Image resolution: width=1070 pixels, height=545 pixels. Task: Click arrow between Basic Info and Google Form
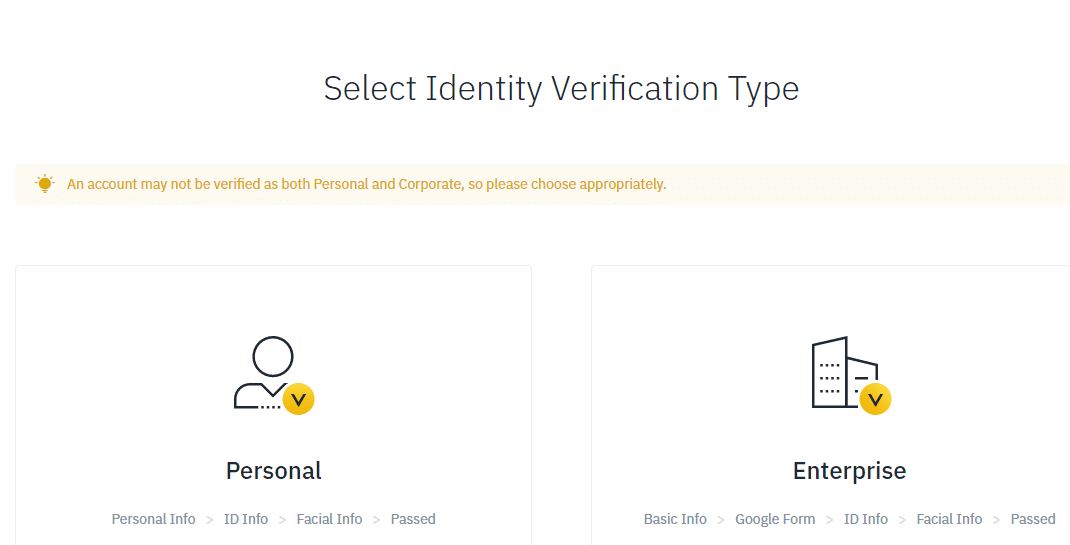pos(721,520)
